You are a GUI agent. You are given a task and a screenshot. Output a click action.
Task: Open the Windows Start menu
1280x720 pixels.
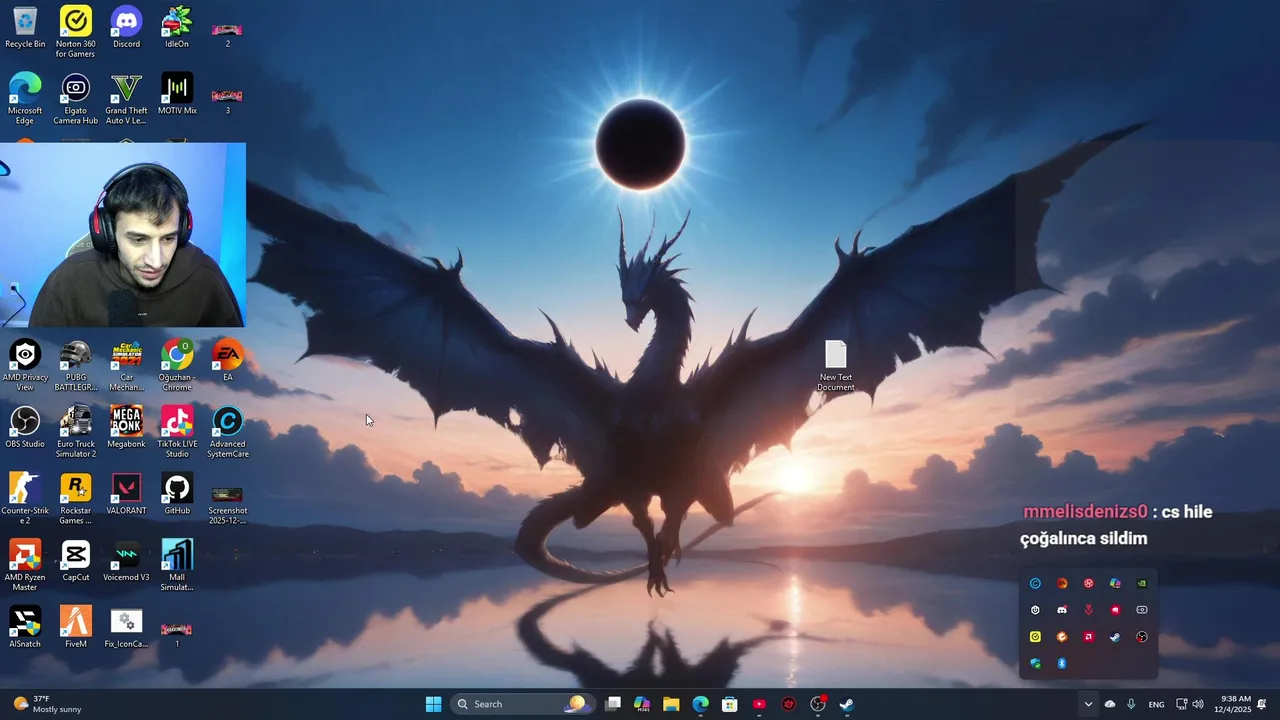click(433, 704)
